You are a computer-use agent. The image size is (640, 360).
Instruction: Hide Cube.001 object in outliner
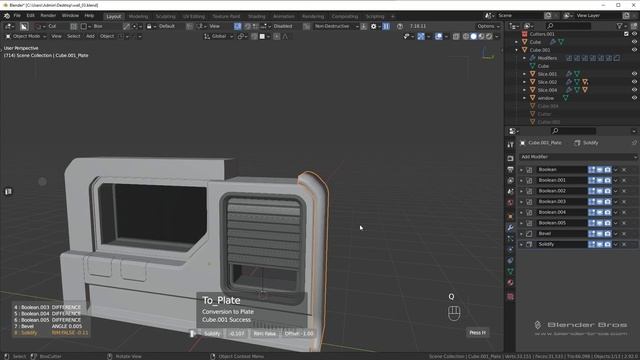click(x=634, y=50)
